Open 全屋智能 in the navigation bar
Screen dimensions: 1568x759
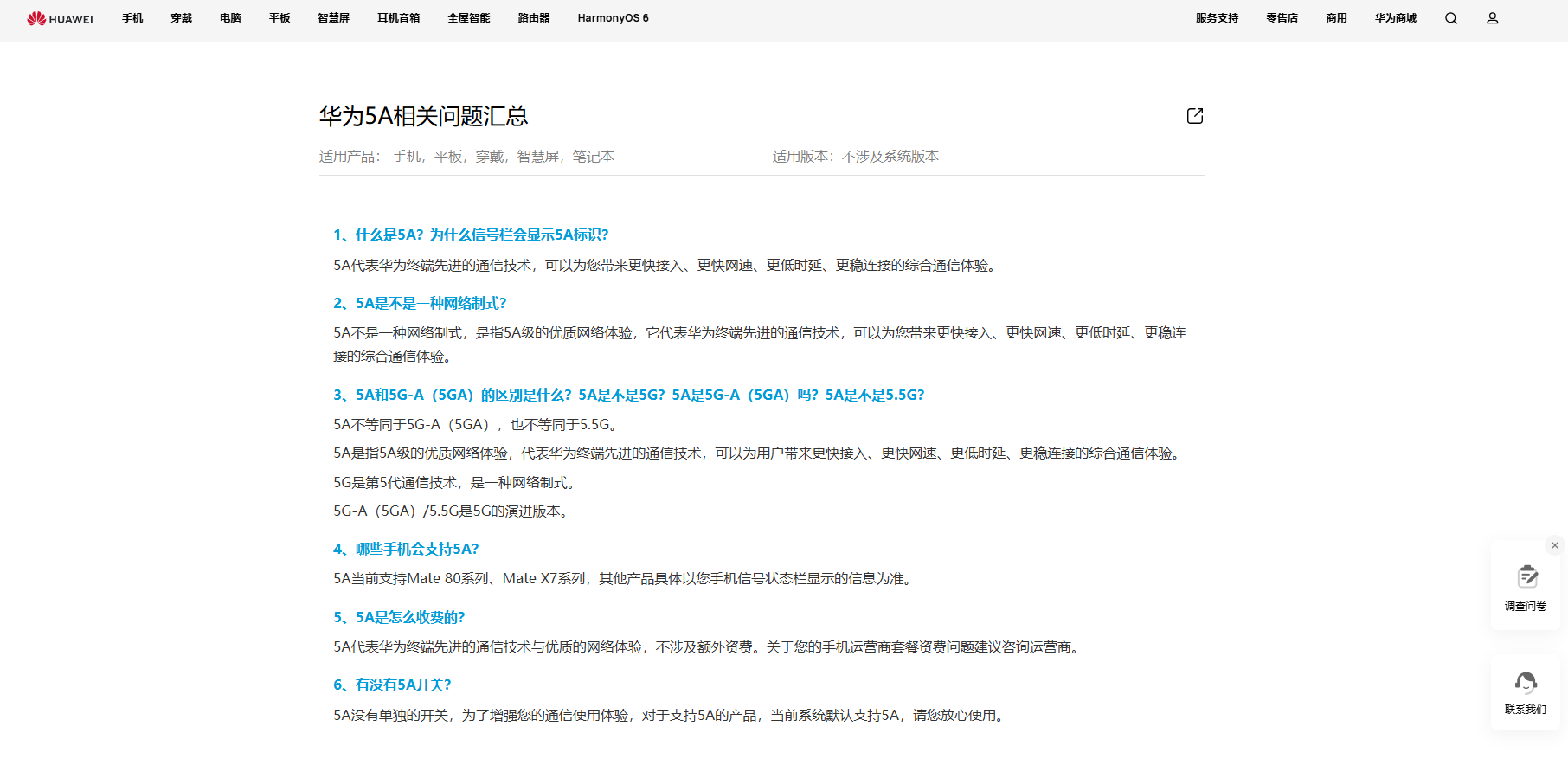coord(469,18)
